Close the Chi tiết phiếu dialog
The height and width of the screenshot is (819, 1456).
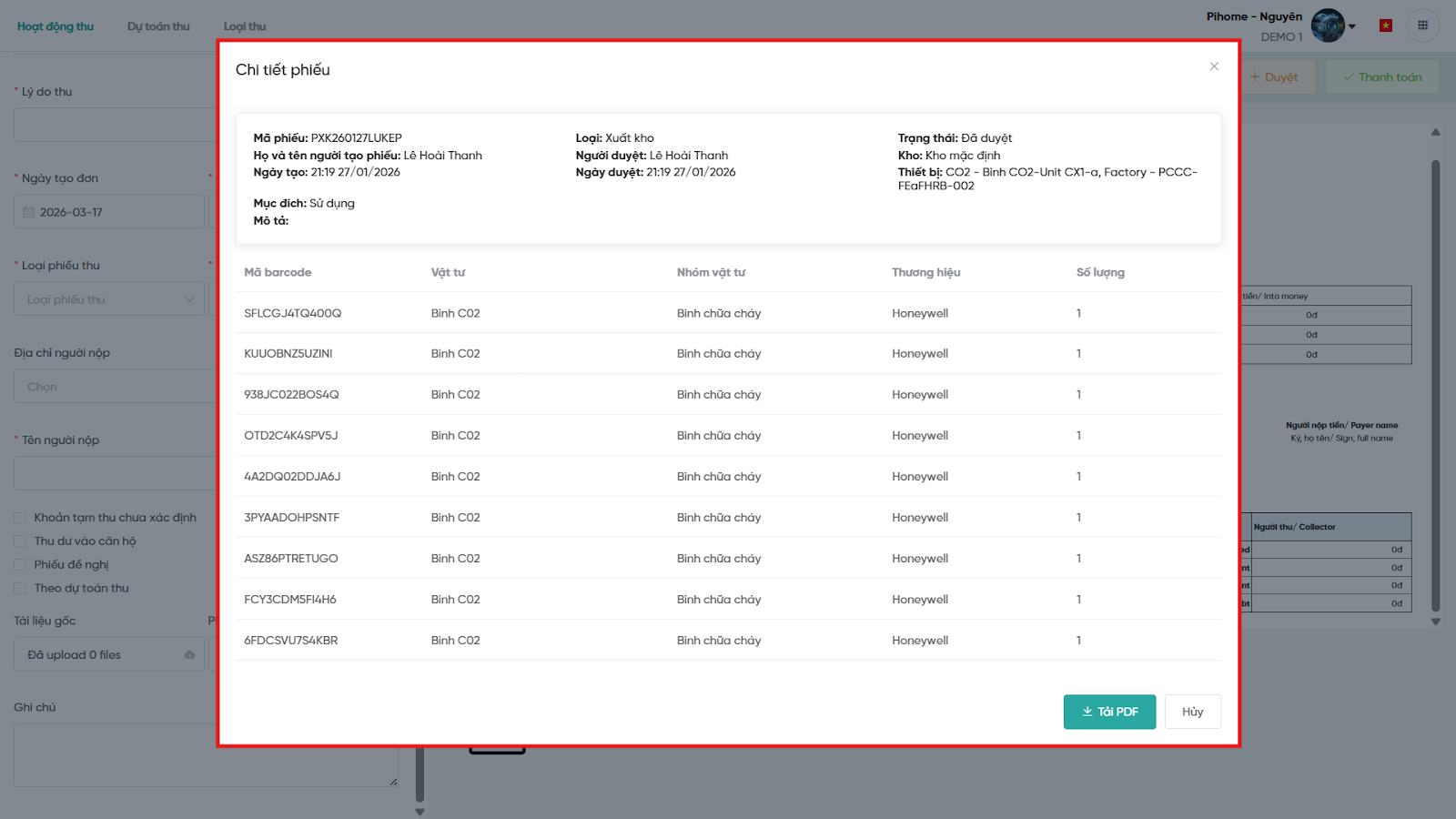[x=1214, y=66]
